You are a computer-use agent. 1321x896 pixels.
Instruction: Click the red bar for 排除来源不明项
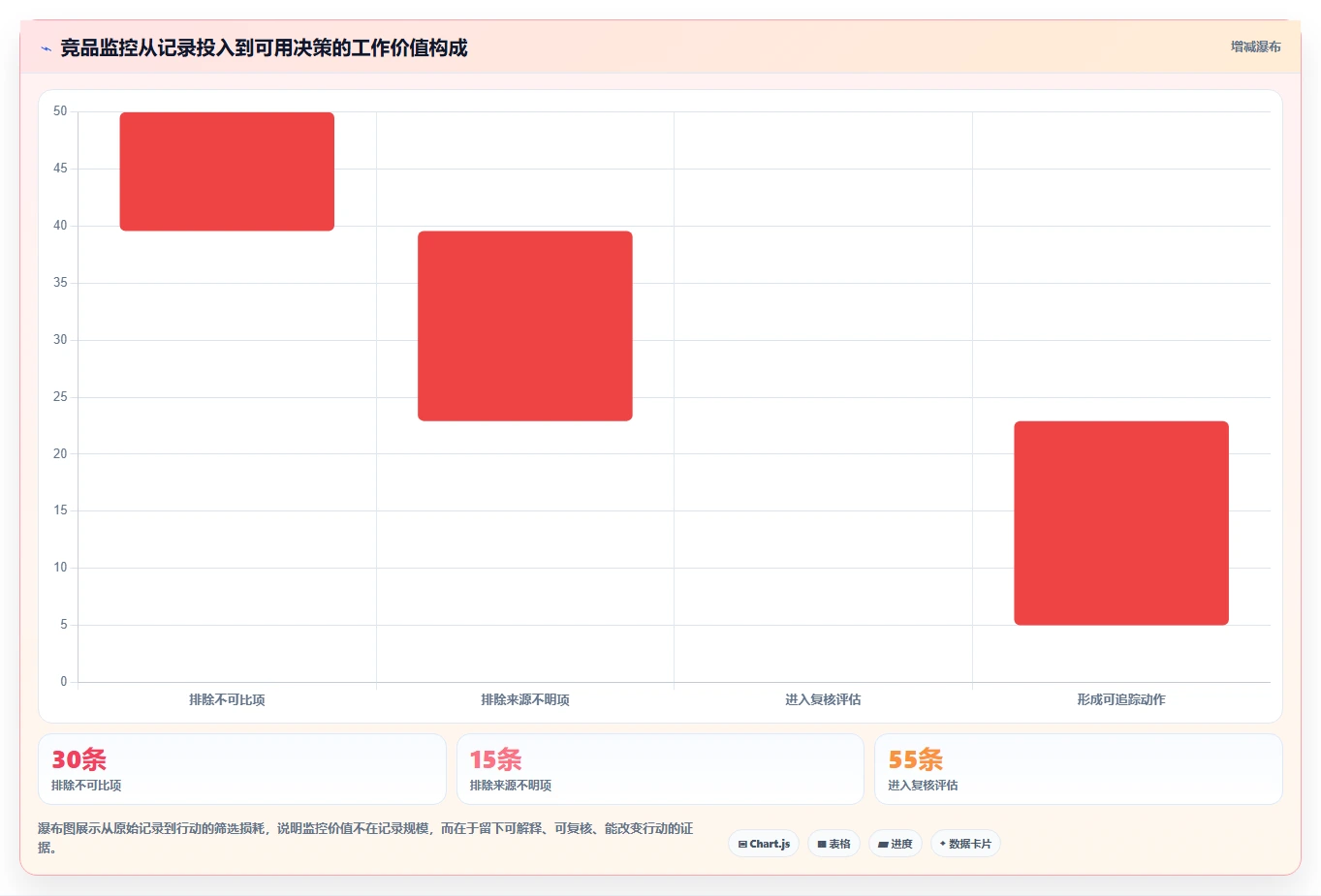click(x=525, y=325)
